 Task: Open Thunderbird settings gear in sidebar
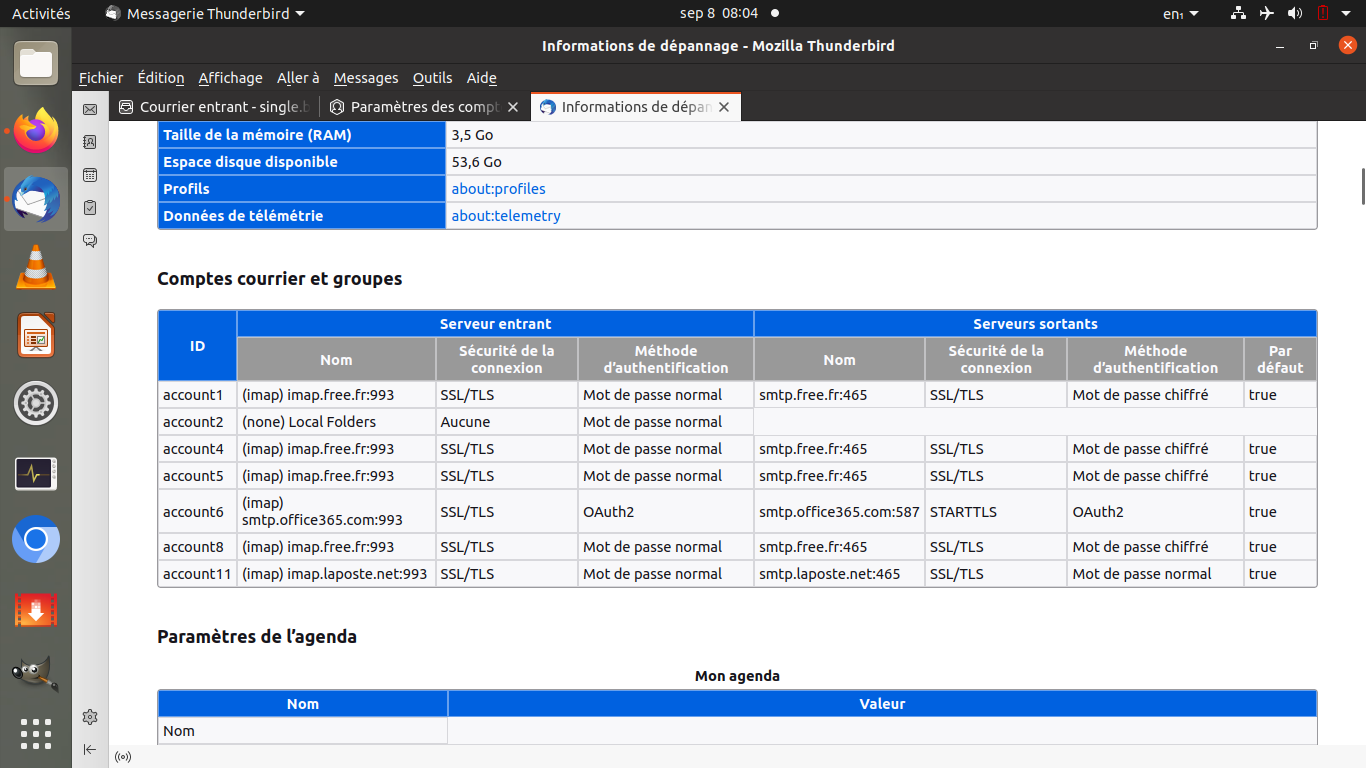pos(90,716)
